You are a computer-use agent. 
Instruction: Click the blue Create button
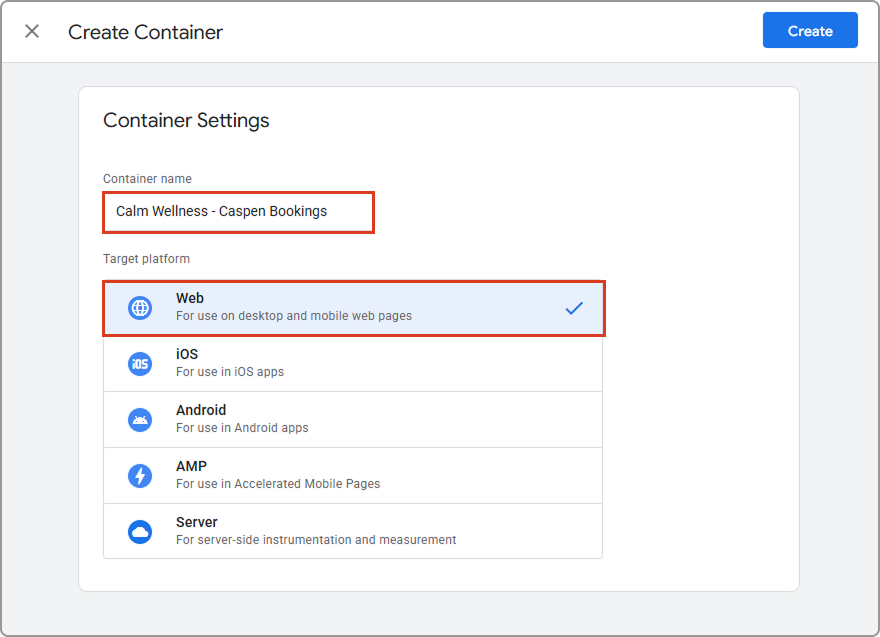pos(809,31)
